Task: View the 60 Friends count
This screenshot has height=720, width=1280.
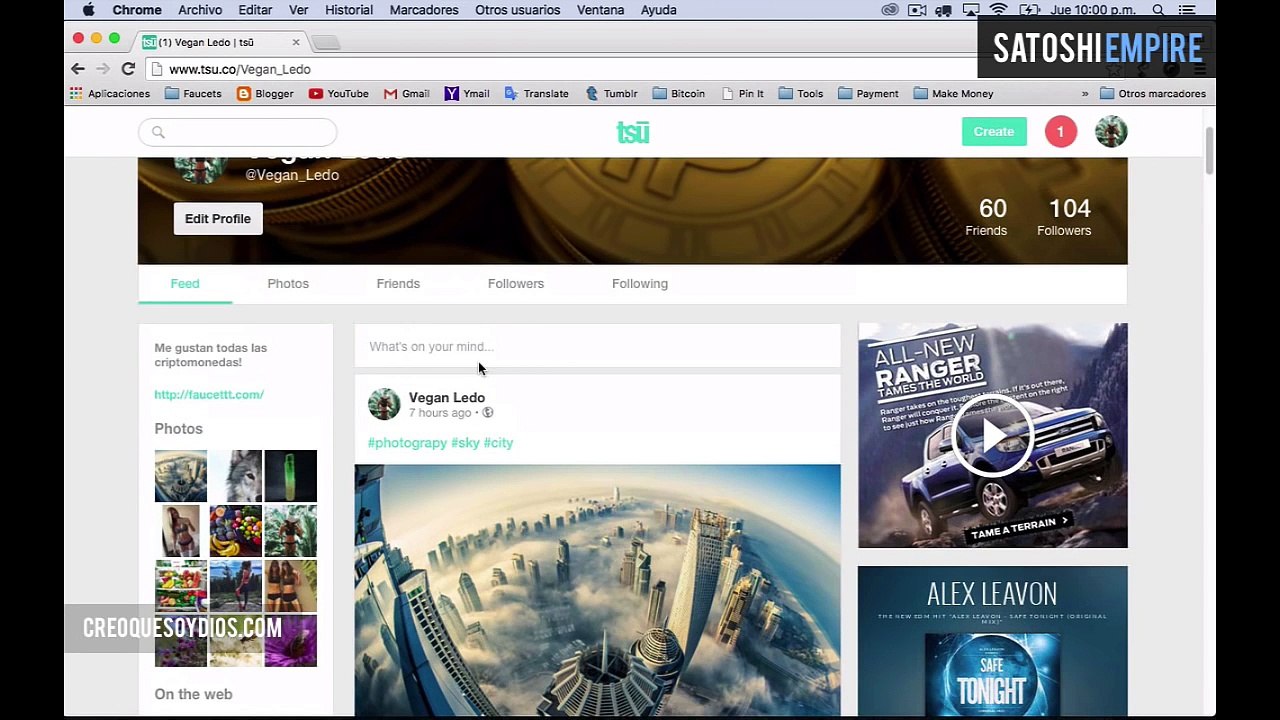Action: tap(986, 217)
